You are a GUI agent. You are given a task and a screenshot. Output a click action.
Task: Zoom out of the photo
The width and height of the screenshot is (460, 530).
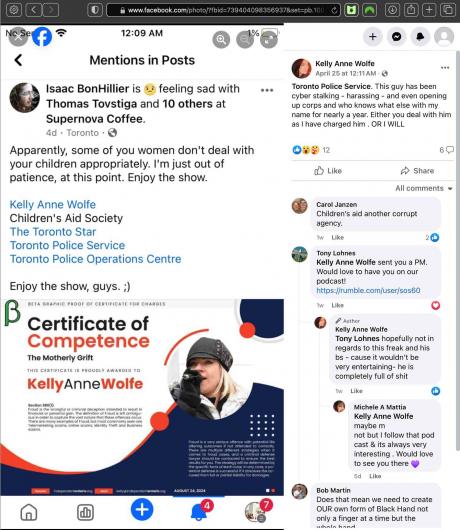pyautogui.click(x=245, y=40)
